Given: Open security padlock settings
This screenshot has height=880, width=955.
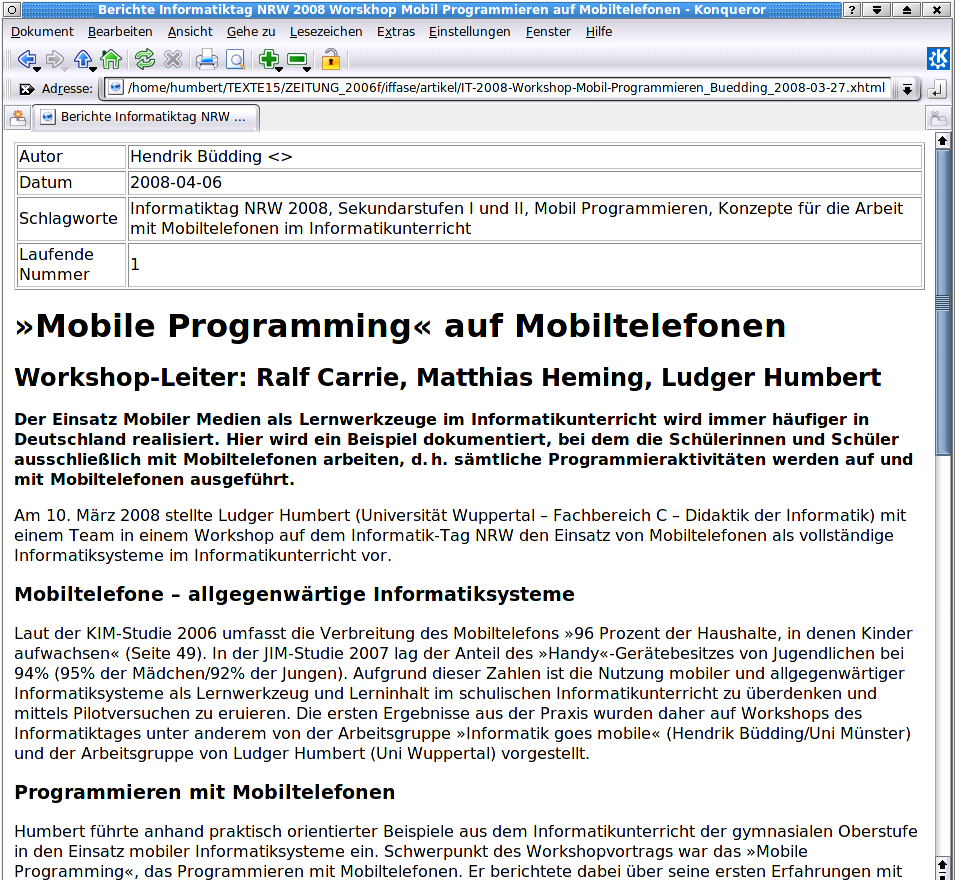Looking at the screenshot, I should pos(331,60).
